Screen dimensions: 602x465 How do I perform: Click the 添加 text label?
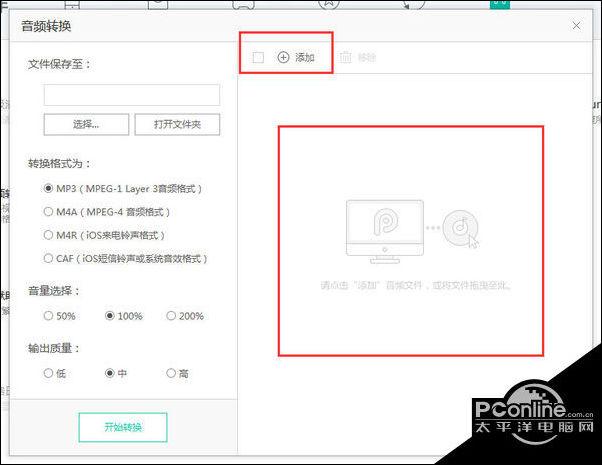[305, 58]
